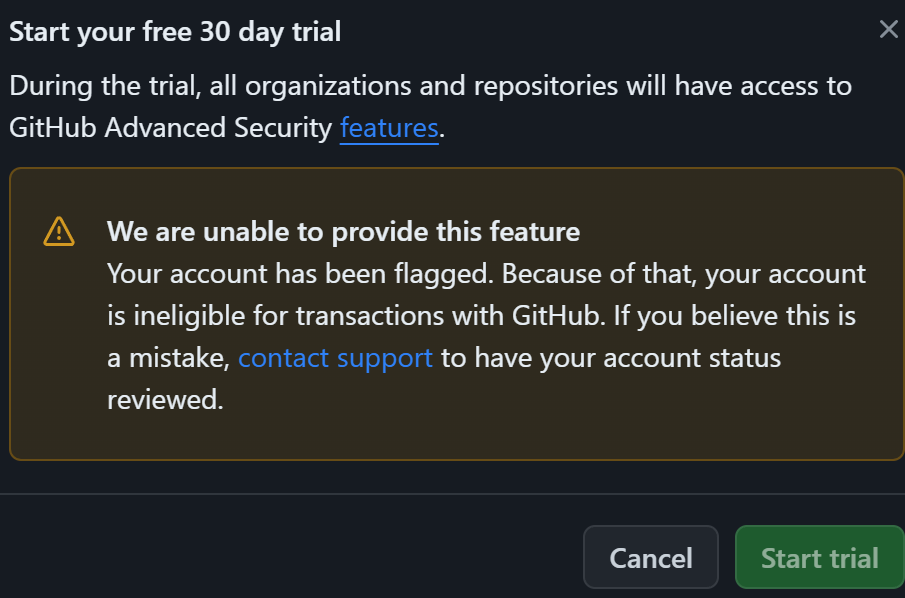Follow the contact support link

click(x=335, y=358)
